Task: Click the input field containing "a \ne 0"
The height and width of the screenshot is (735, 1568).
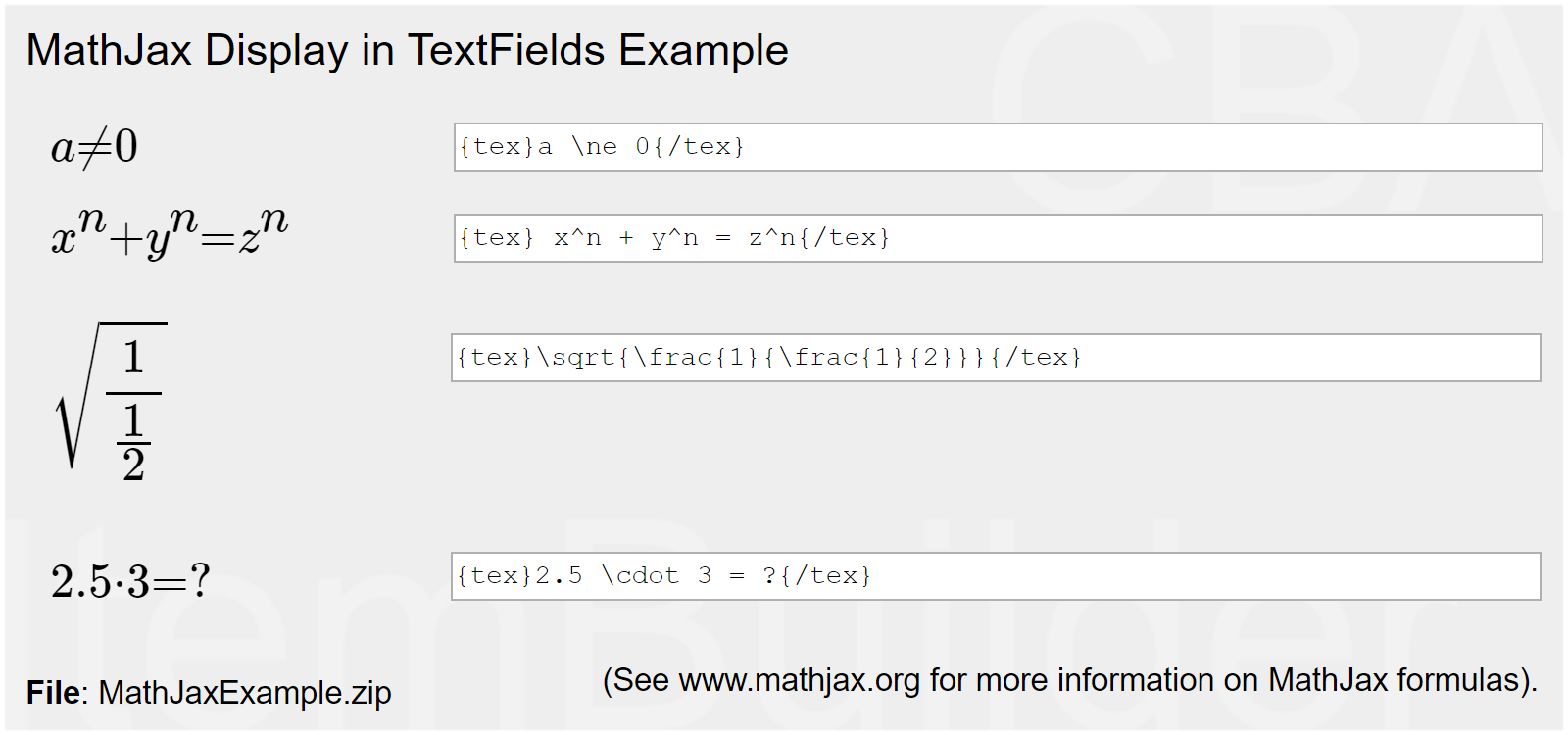Action: [998, 147]
